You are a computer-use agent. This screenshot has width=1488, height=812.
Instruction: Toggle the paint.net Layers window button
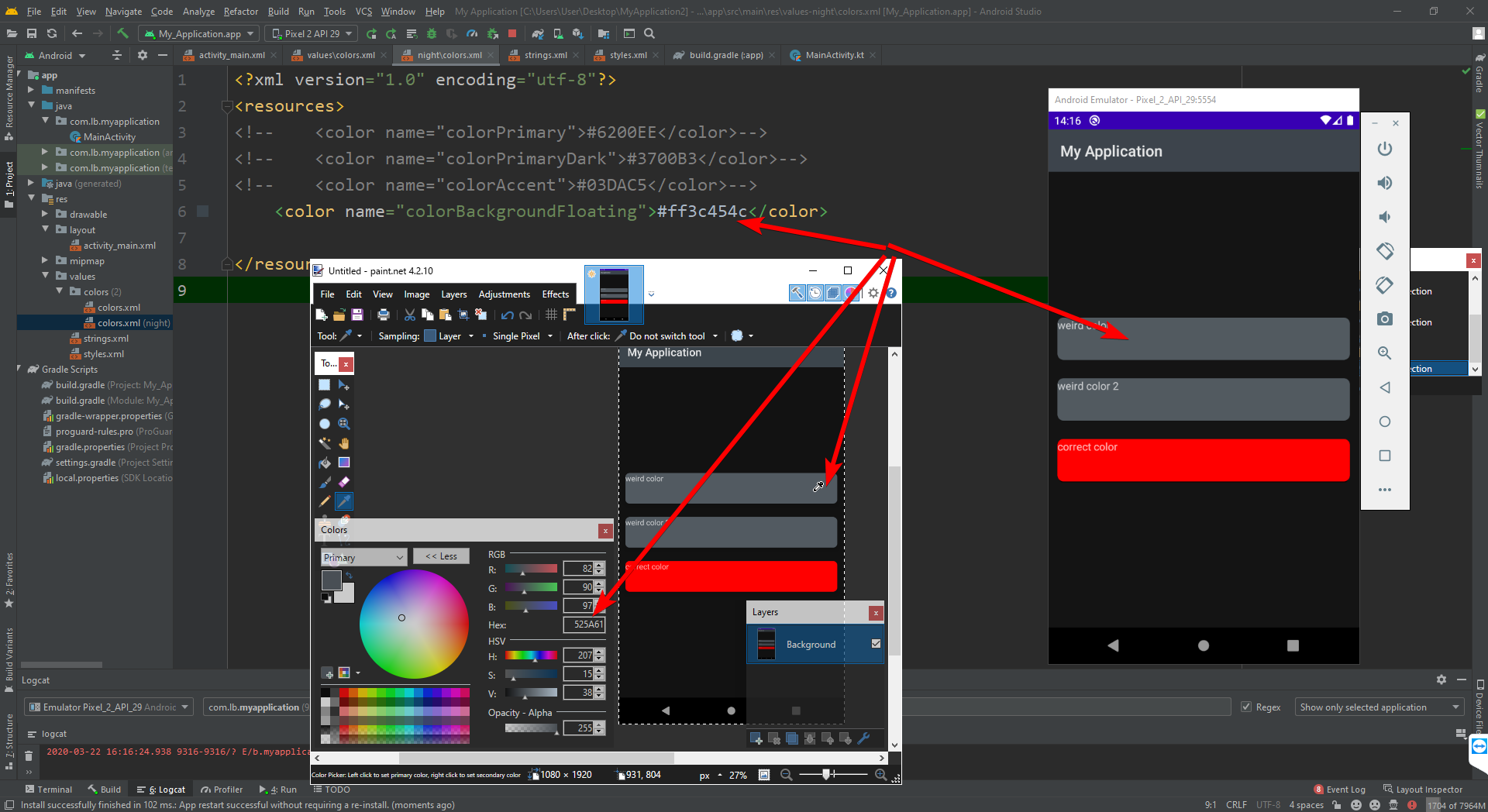[833, 293]
